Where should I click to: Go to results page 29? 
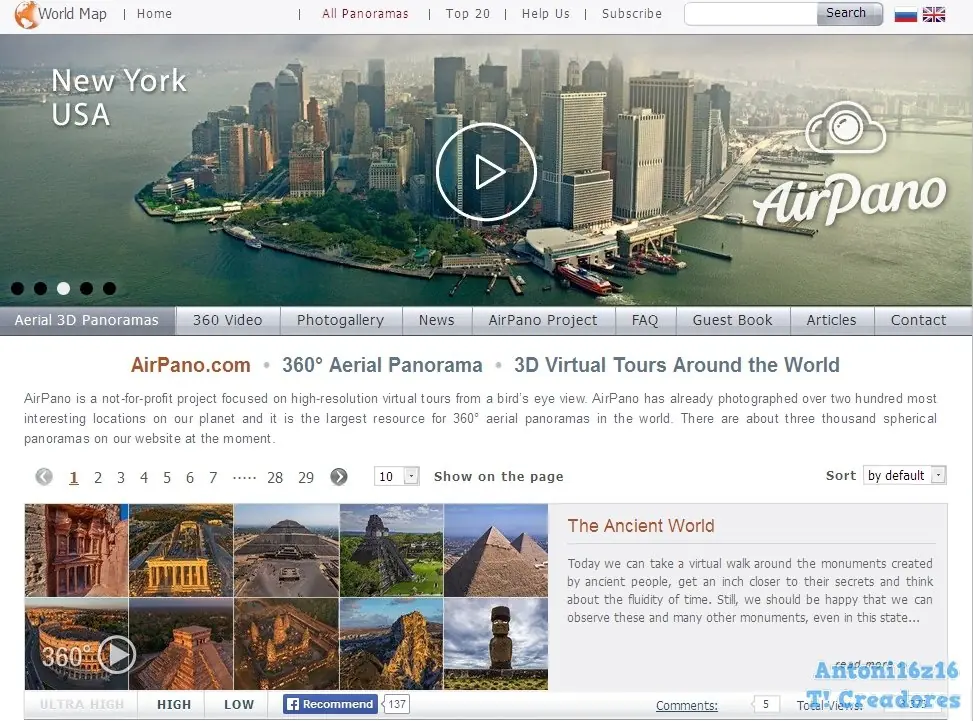[x=306, y=477]
